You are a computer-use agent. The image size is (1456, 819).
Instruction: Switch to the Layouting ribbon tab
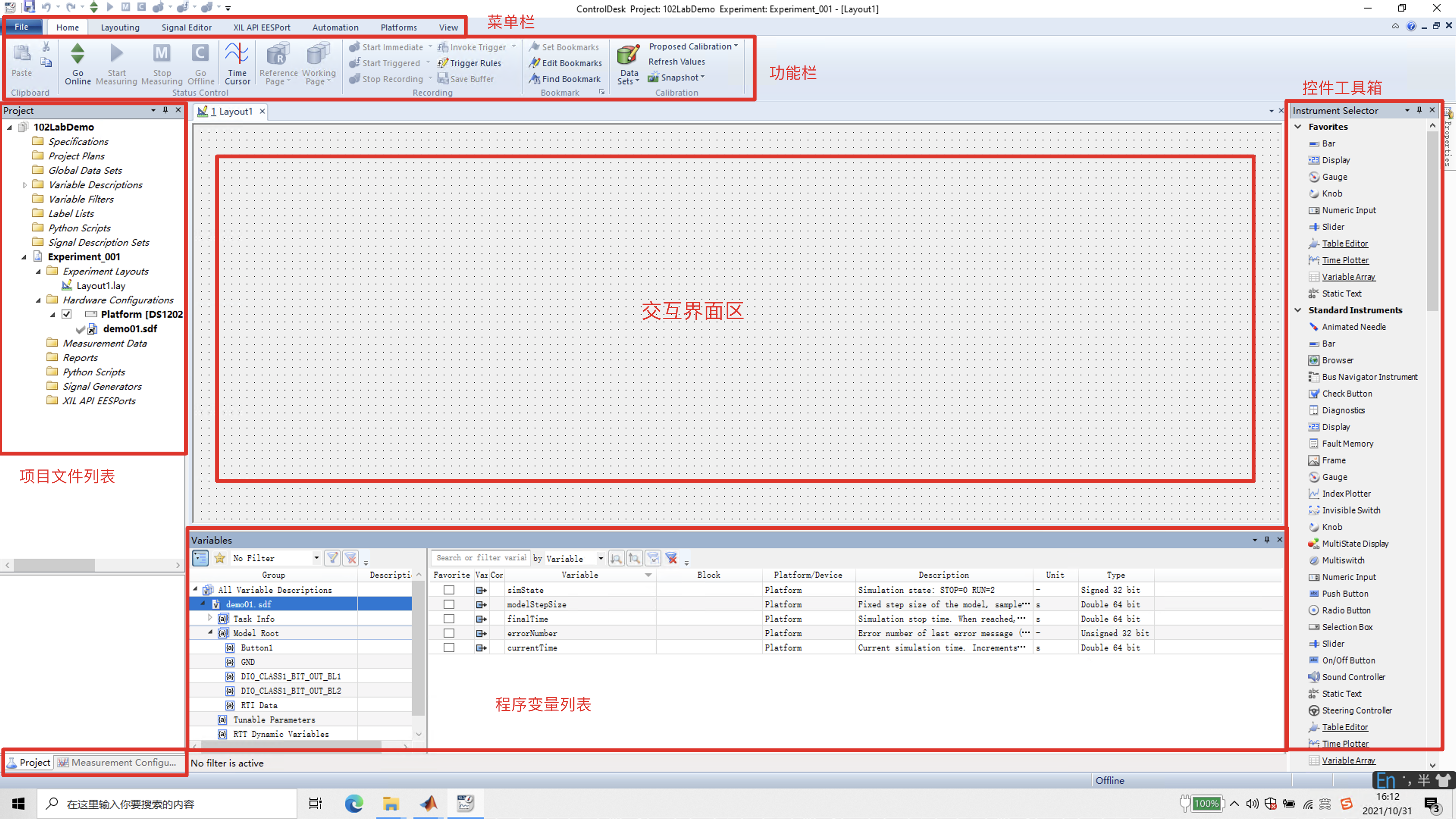120,27
